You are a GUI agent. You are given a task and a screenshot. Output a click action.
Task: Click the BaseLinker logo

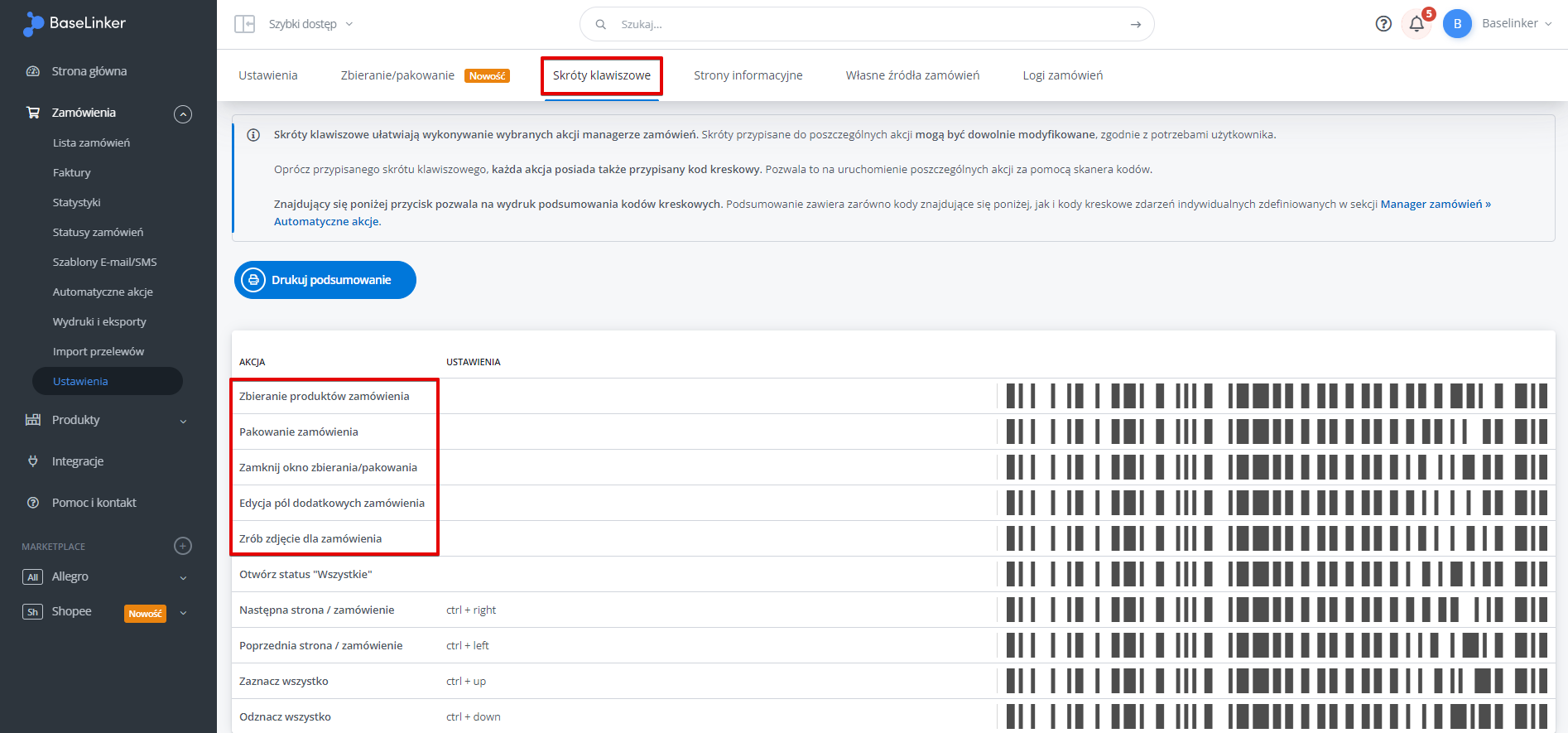(x=75, y=24)
